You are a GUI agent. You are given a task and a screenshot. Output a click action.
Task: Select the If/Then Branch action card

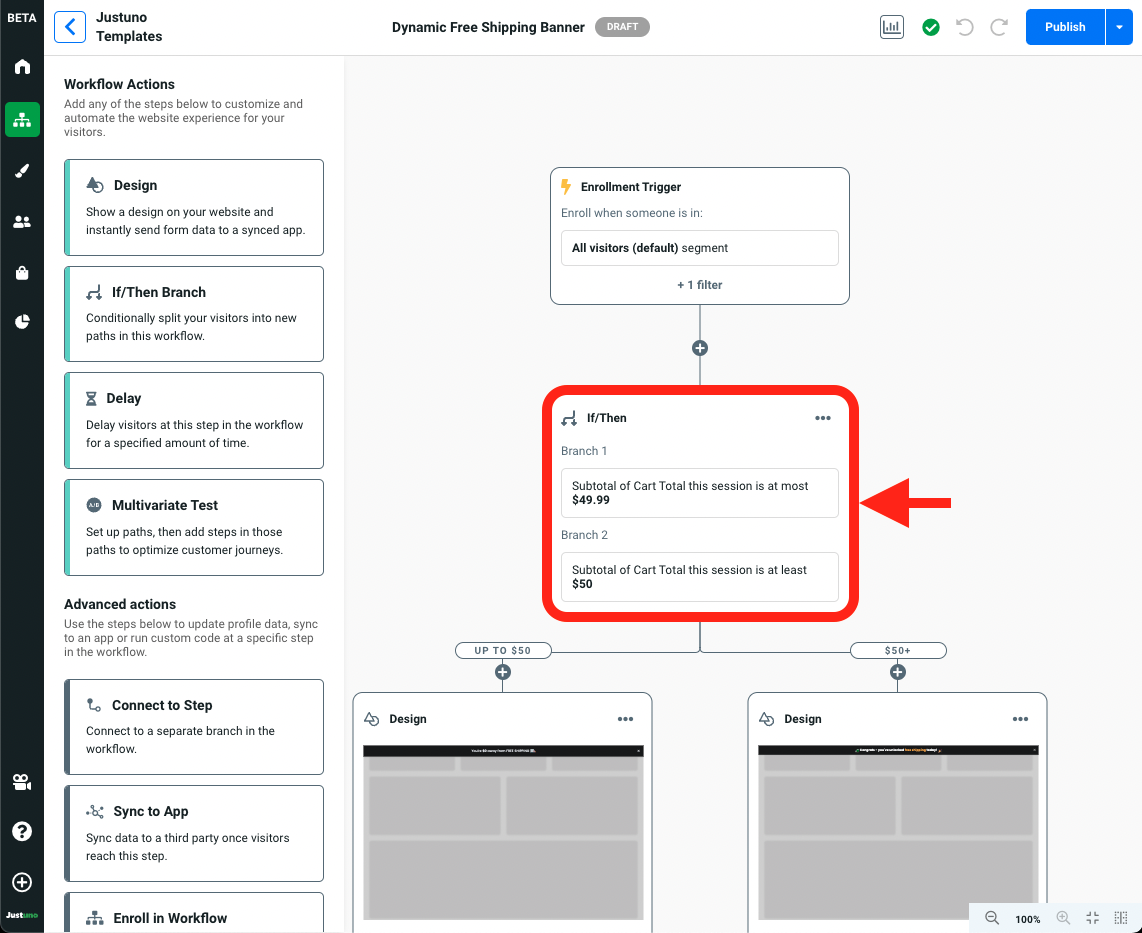tap(194, 313)
